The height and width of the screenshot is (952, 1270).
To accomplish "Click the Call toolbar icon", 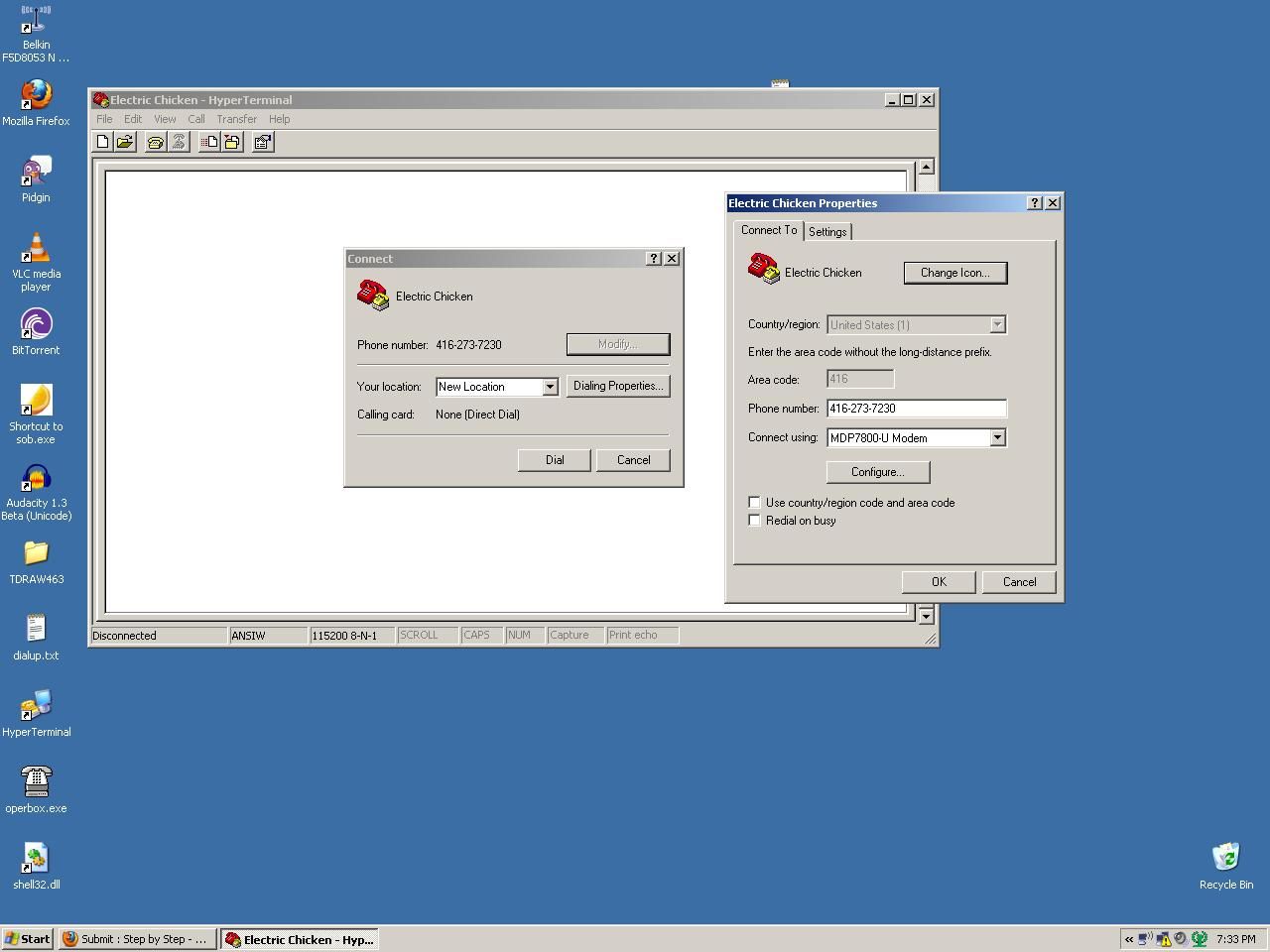I will click(x=156, y=142).
